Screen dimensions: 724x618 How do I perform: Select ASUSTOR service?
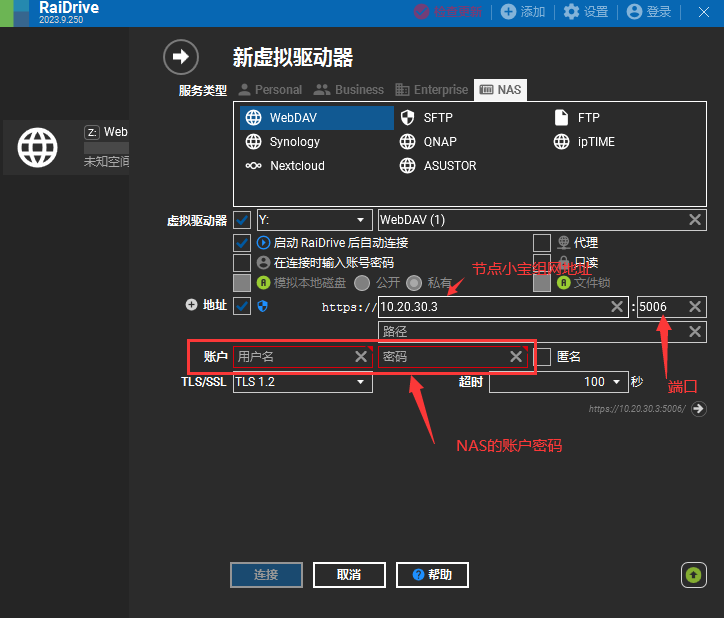tap(438, 166)
